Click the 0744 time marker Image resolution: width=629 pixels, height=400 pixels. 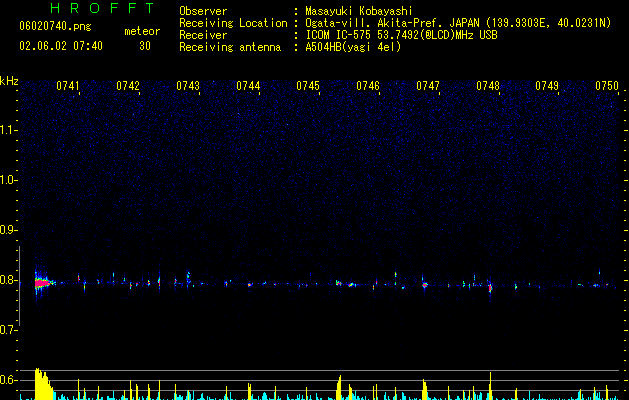248,86
